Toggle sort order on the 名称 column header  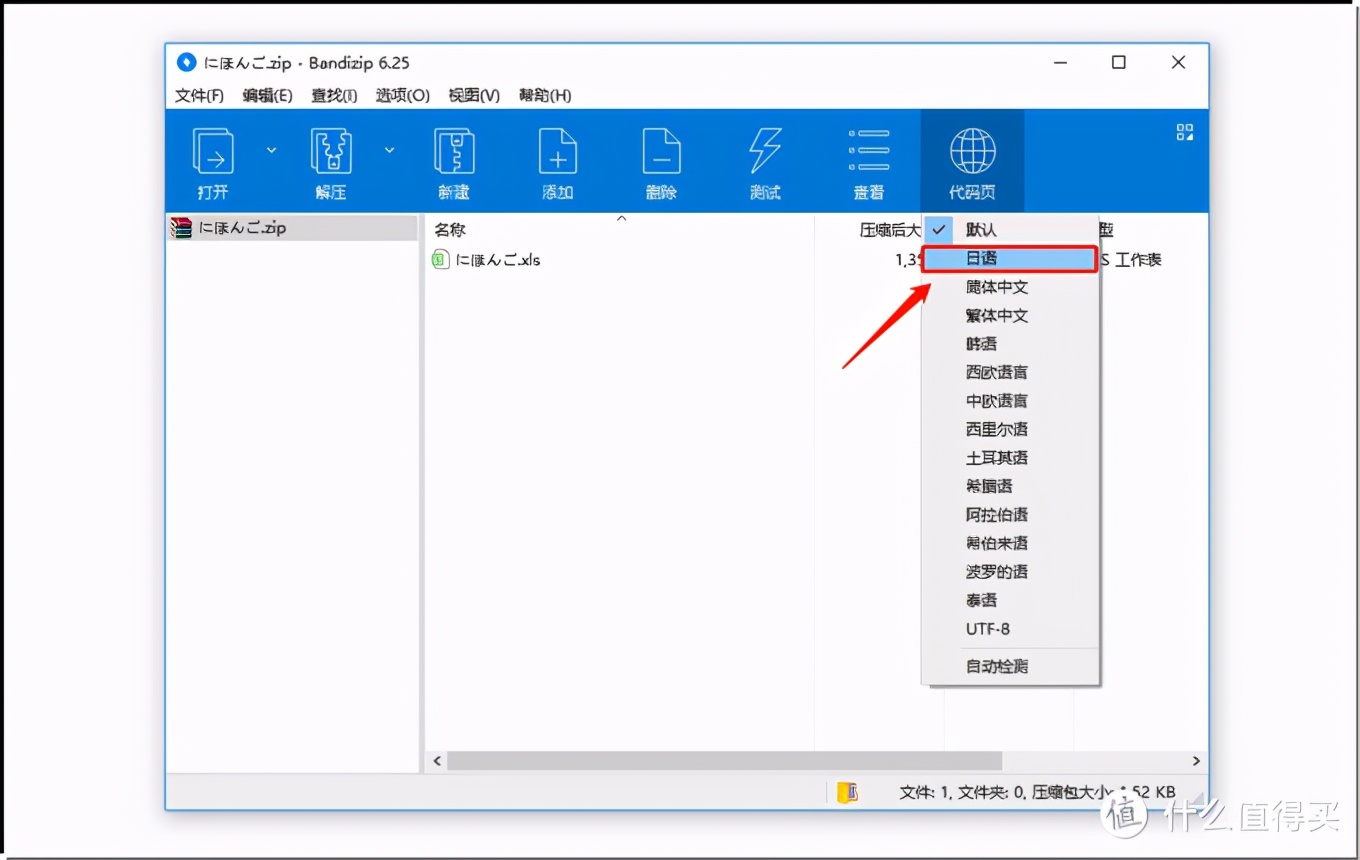coord(449,229)
